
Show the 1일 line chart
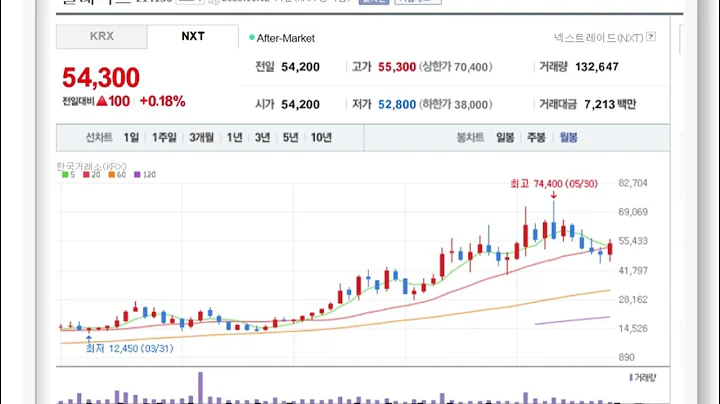(x=131, y=137)
